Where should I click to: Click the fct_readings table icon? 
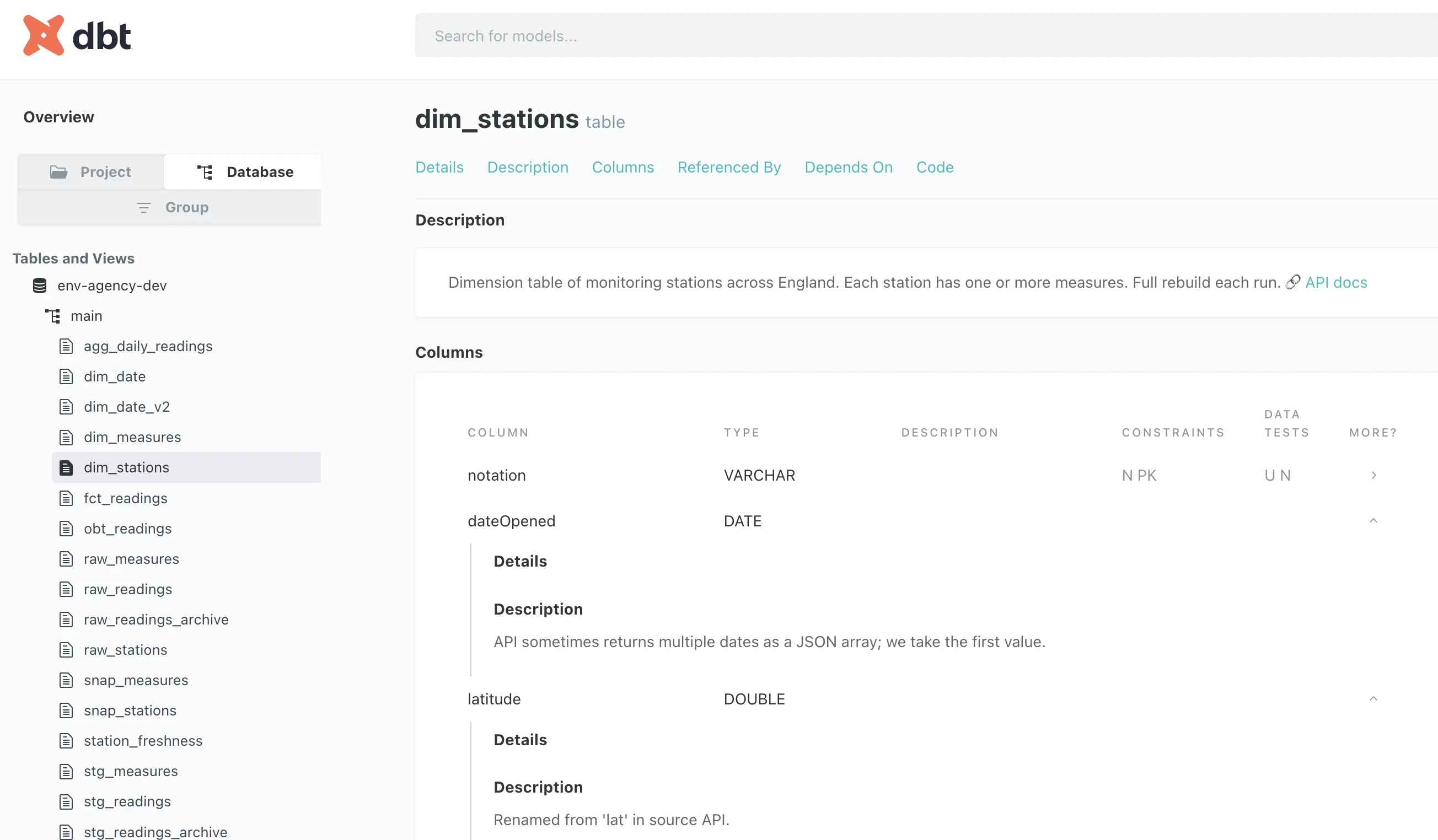pyautogui.click(x=66, y=498)
